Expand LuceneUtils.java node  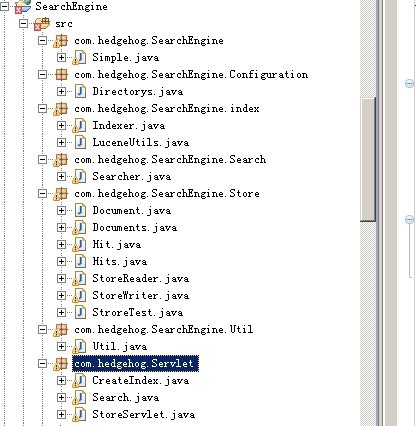[61, 143]
